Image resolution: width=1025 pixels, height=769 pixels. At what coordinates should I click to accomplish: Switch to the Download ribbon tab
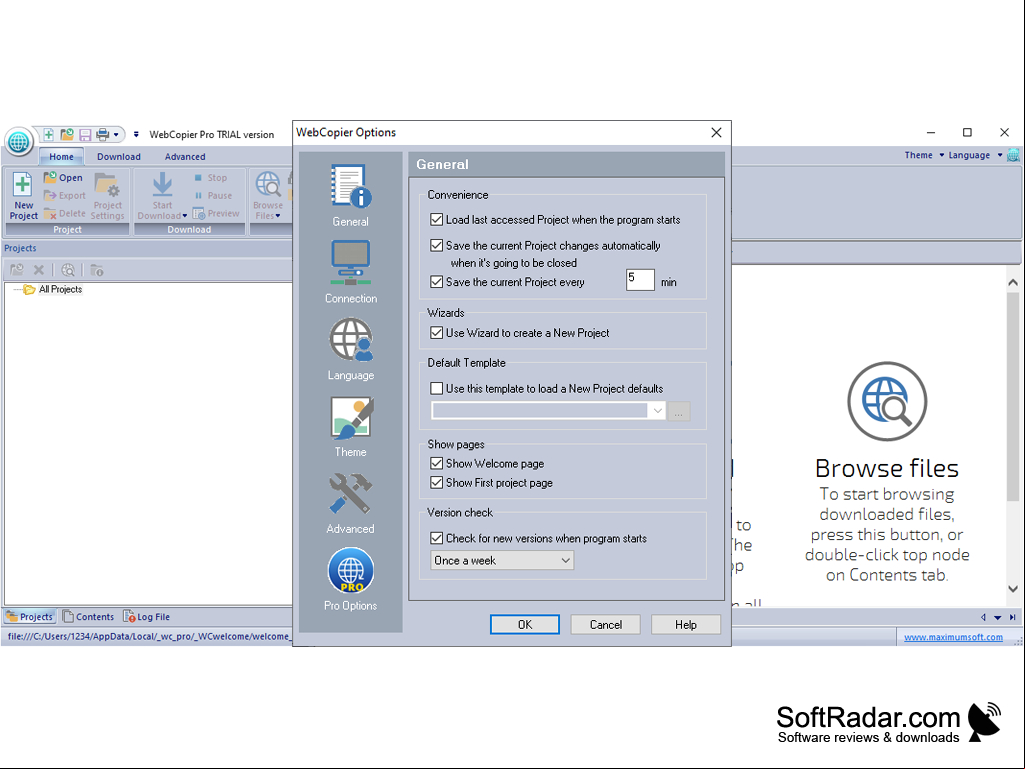(119, 157)
